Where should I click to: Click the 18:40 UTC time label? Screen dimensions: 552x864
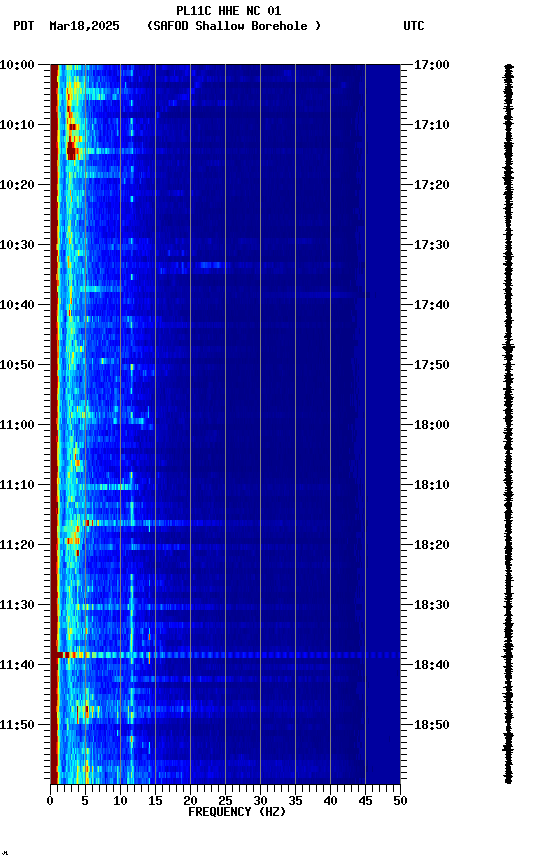point(432,665)
